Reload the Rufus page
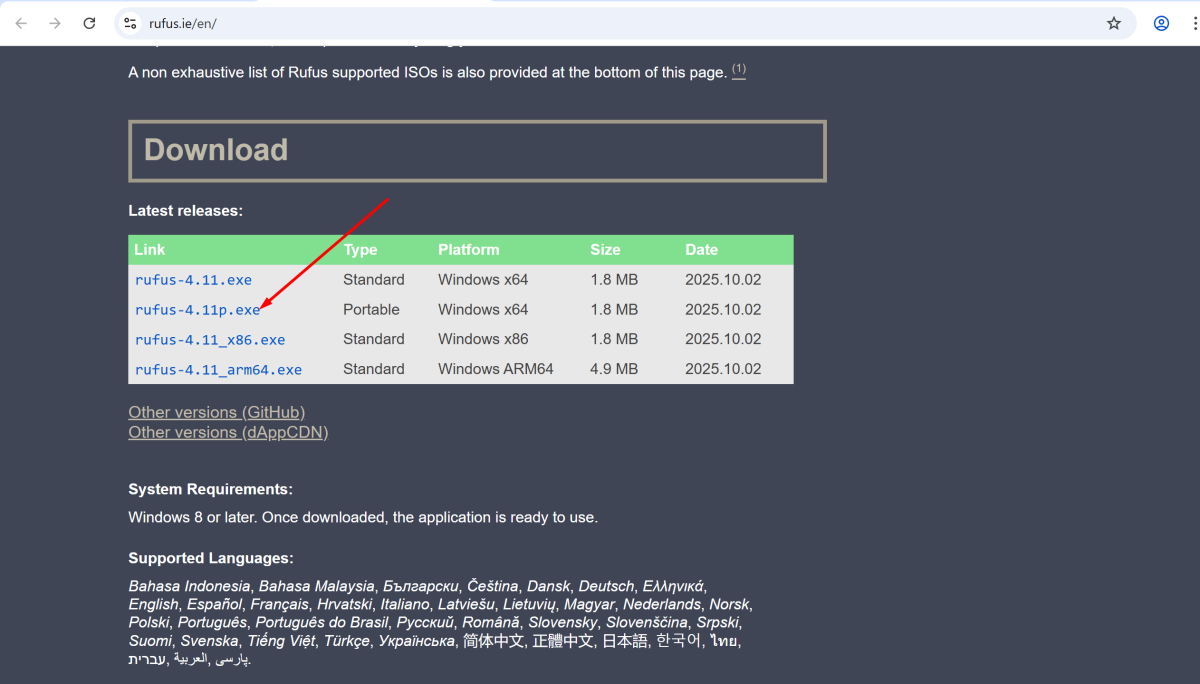 coord(89,23)
